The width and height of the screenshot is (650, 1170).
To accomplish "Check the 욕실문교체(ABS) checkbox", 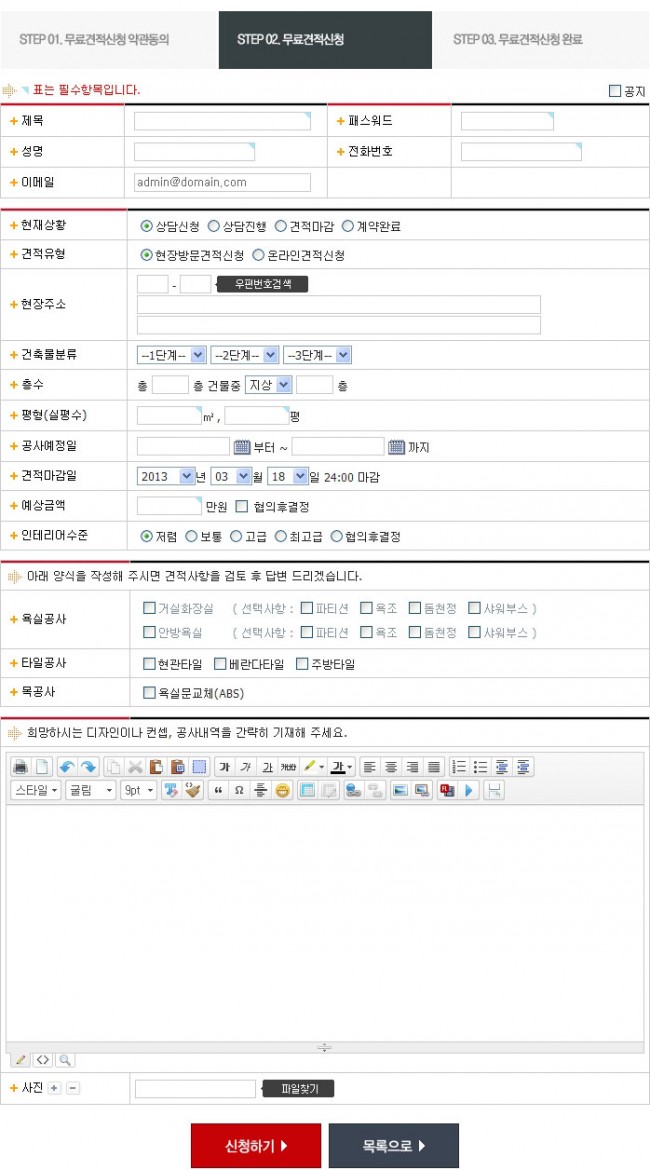I will pyautogui.click(x=149, y=693).
